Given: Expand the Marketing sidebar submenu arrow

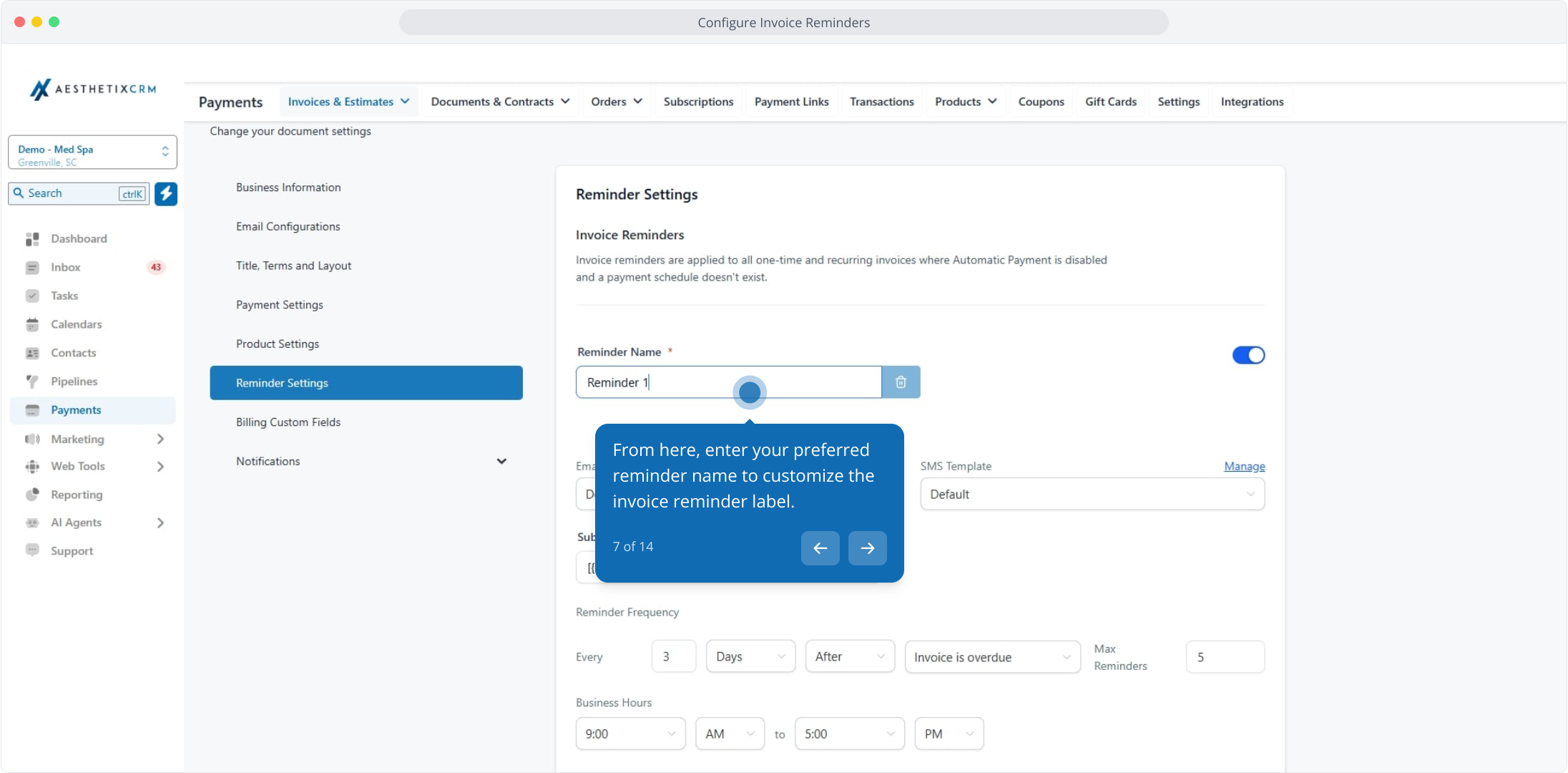Looking at the screenshot, I should click(x=160, y=439).
